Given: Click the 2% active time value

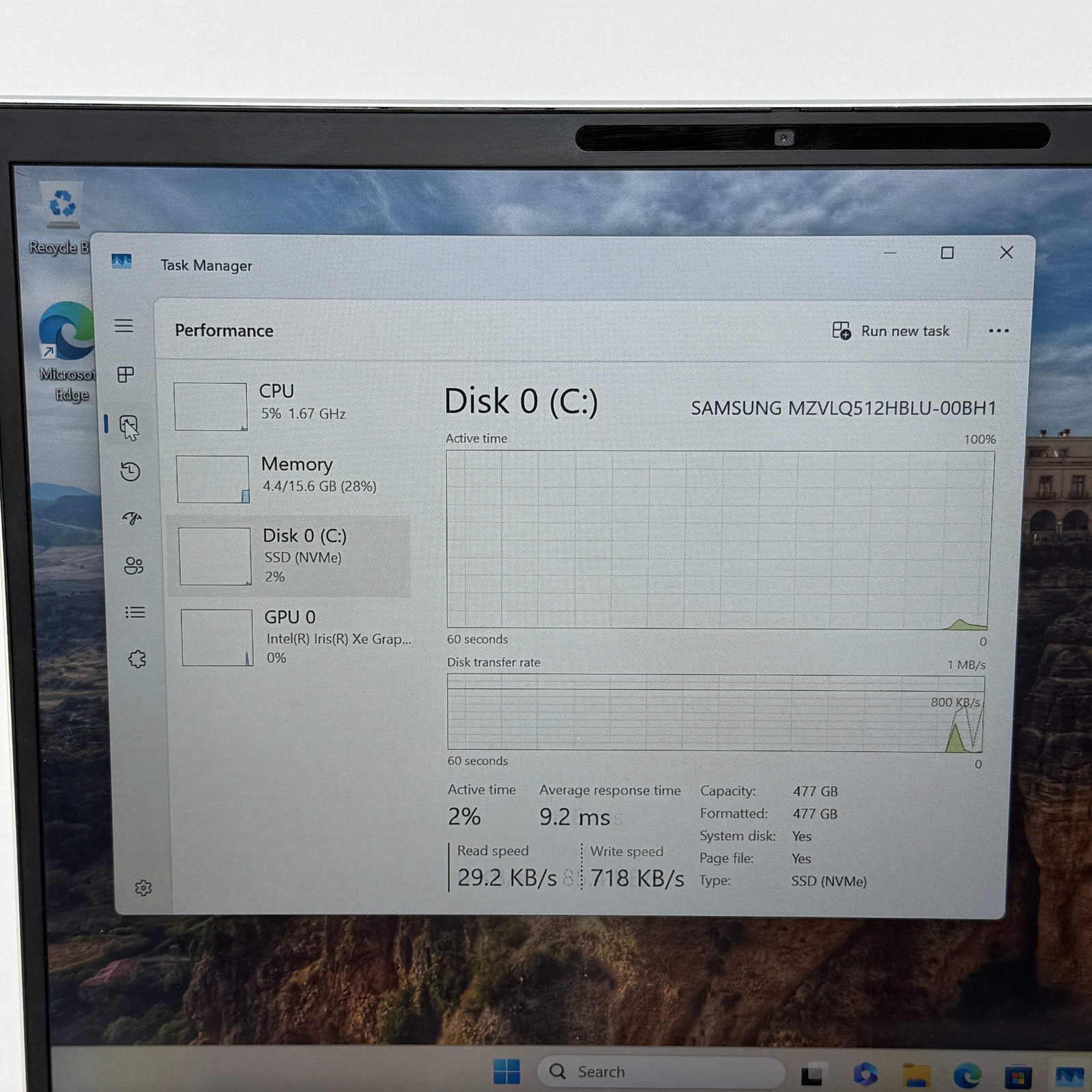Looking at the screenshot, I should click(464, 816).
